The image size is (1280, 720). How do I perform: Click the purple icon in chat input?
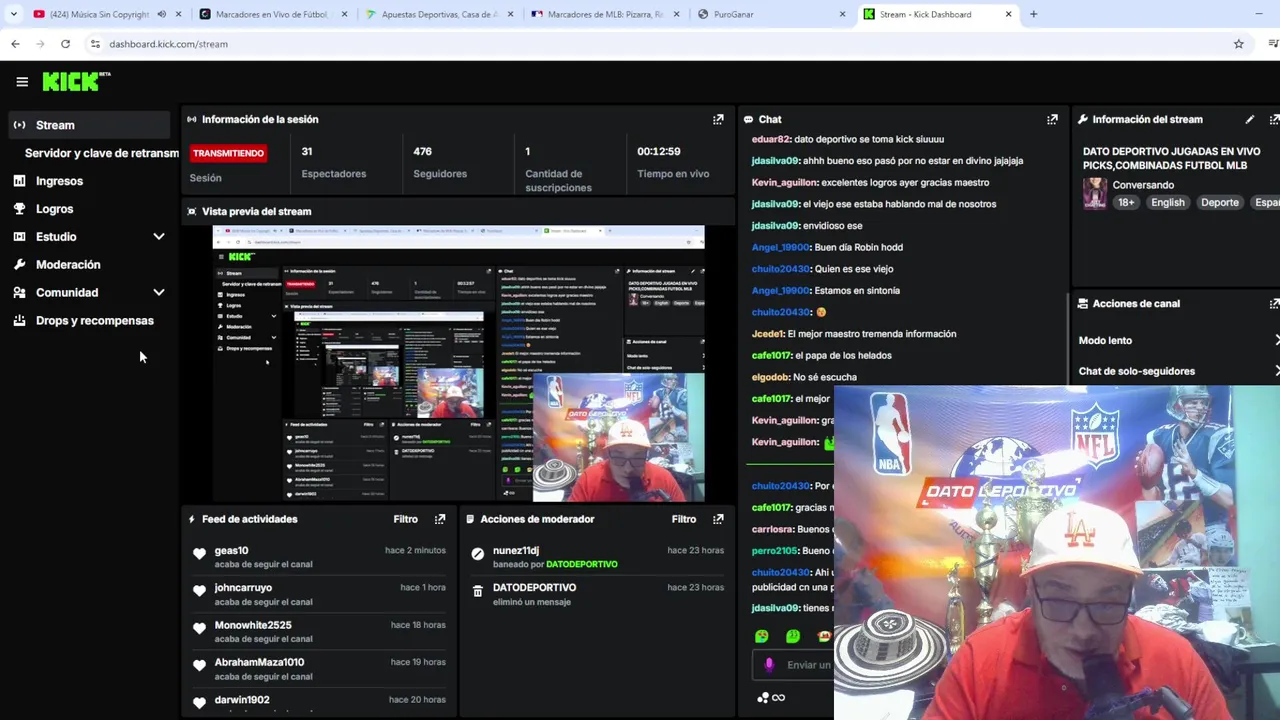(x=769, y=665)
